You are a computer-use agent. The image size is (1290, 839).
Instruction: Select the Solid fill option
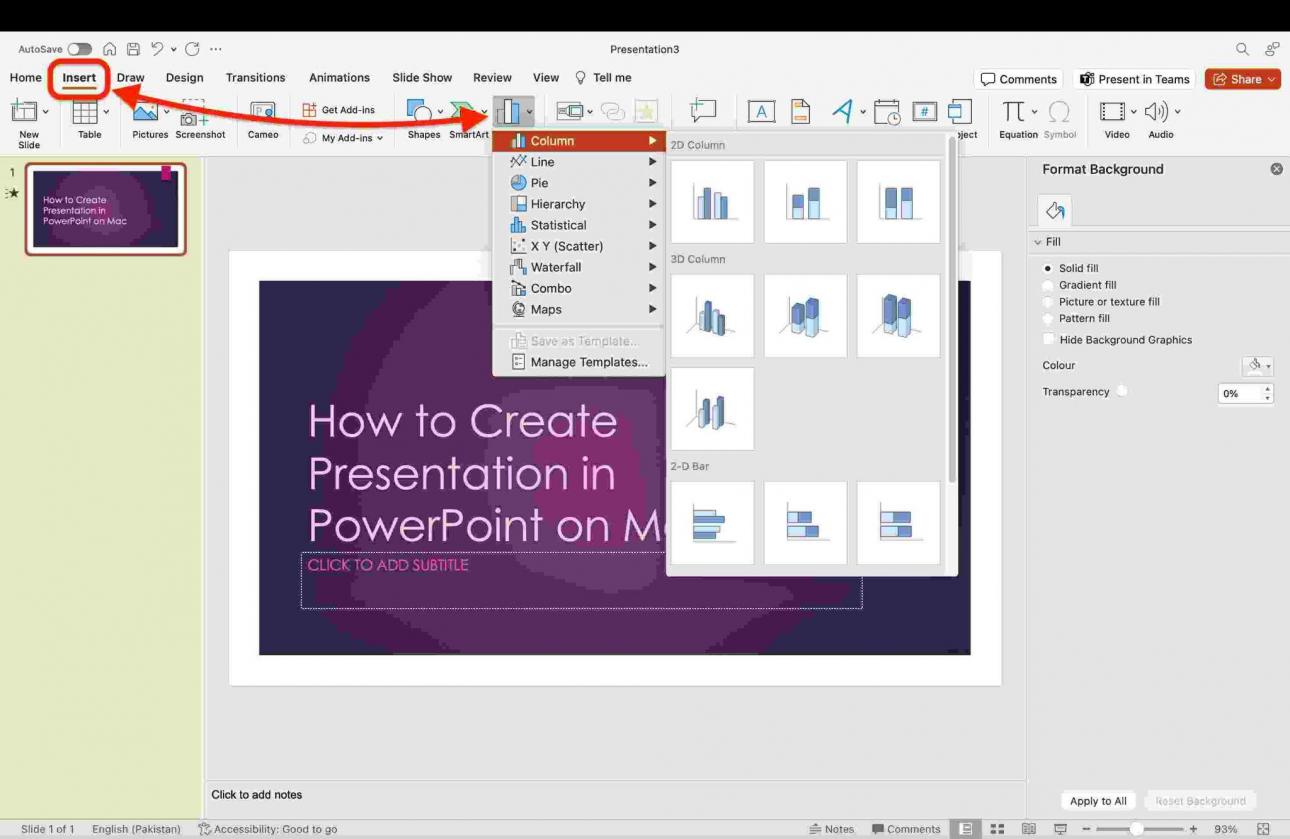click(x=1048, y=268)
